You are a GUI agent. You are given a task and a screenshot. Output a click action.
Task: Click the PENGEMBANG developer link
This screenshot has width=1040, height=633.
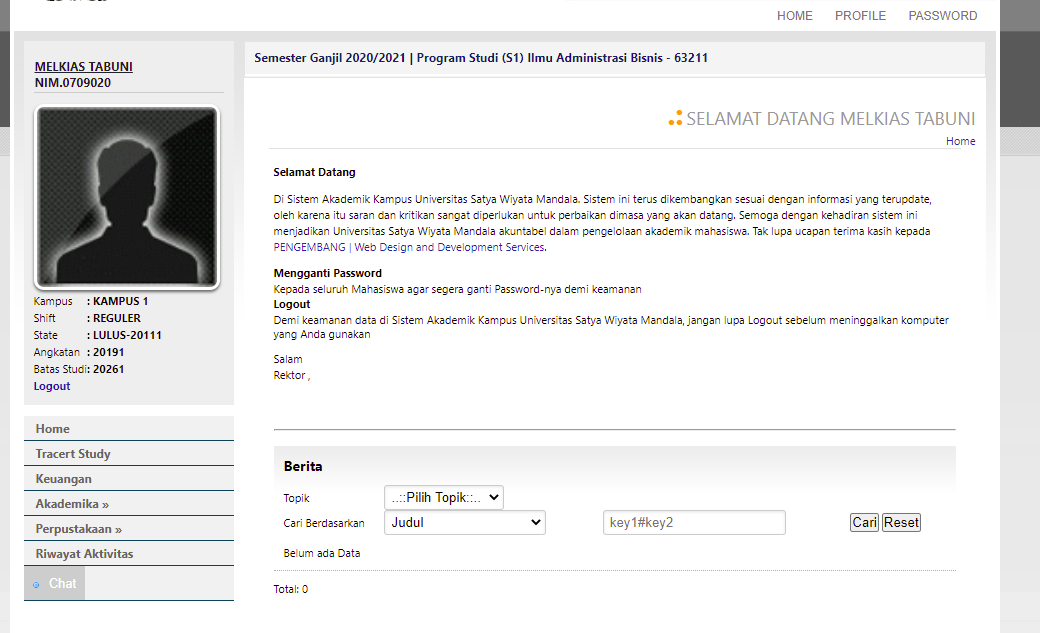(x=309, y=247)
